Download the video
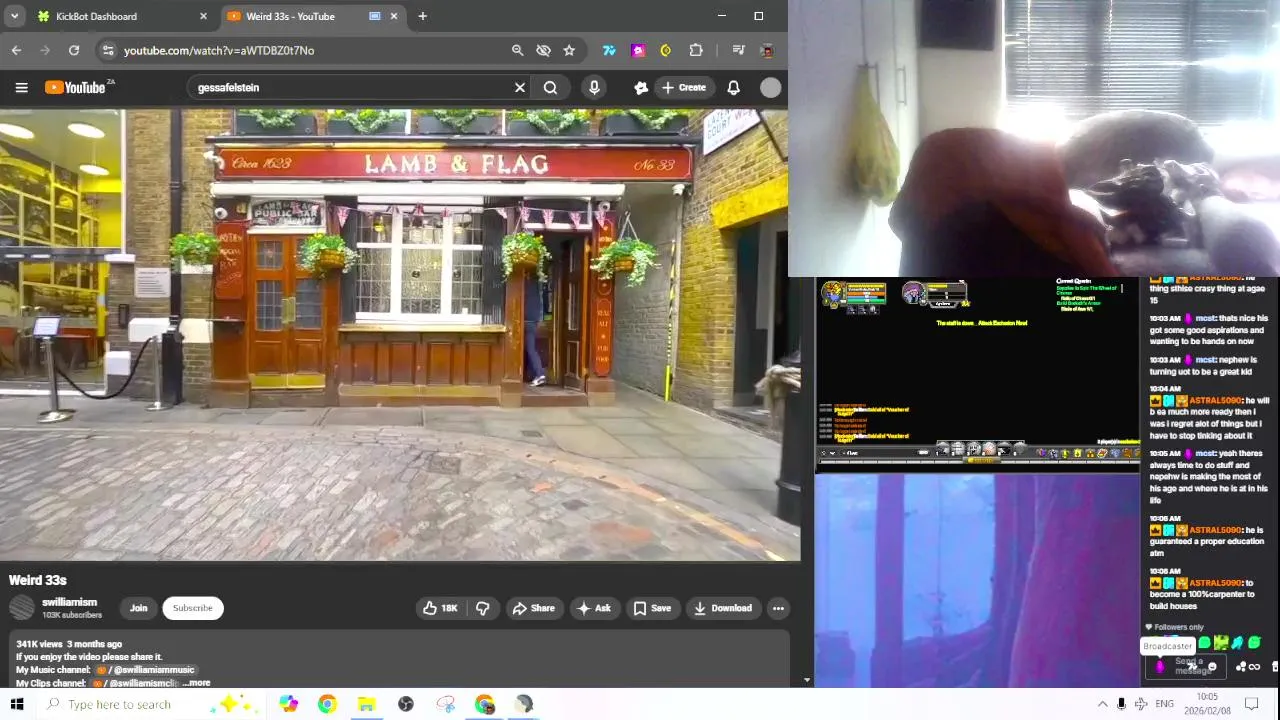Image resolution: width=1280 pixels, height=720 pixels. [x=722, y=608]
